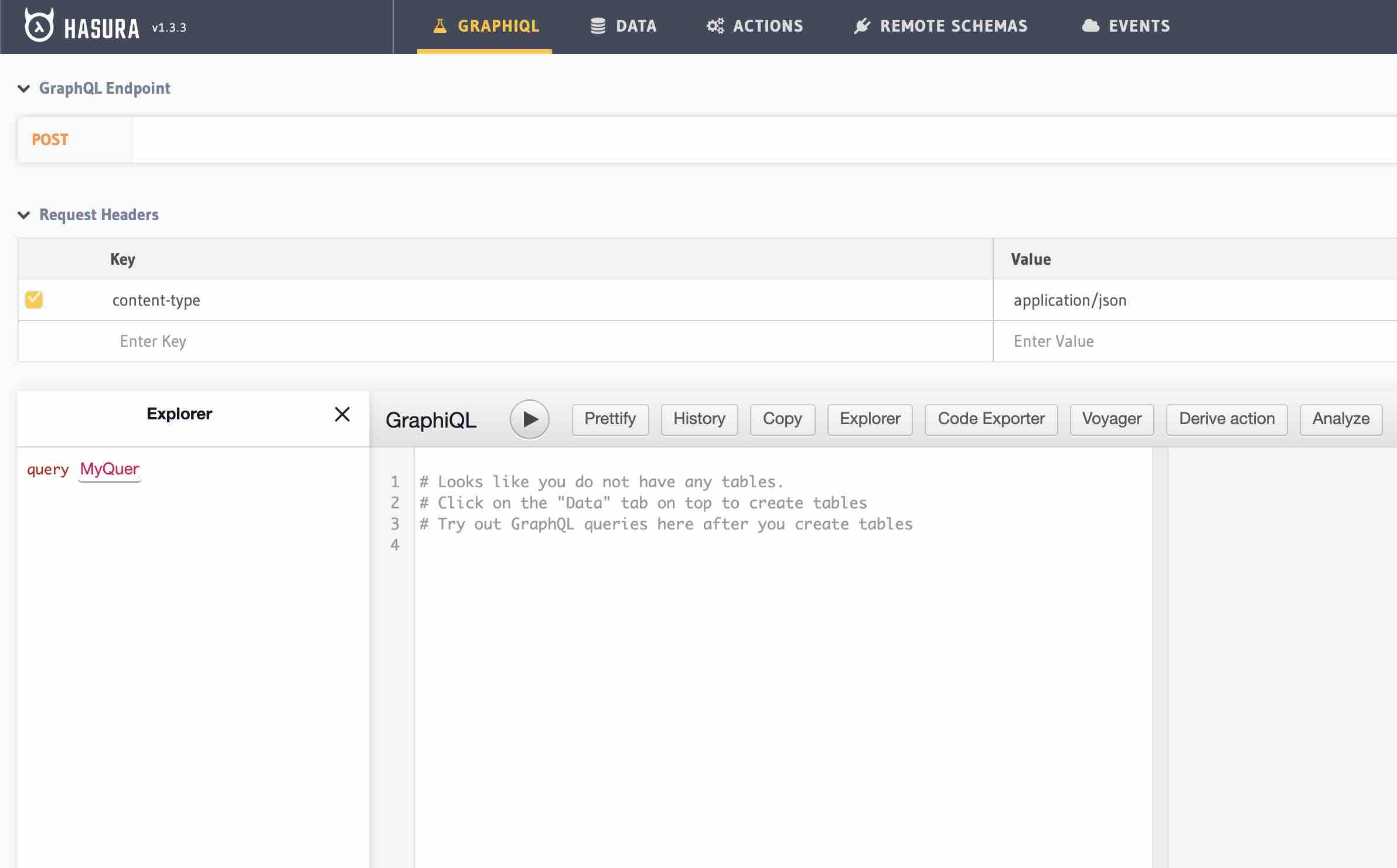Click the Derive action button
Image resolution: width=1397 pixels, height=868 pixels.
click(x=1226, y=419)
